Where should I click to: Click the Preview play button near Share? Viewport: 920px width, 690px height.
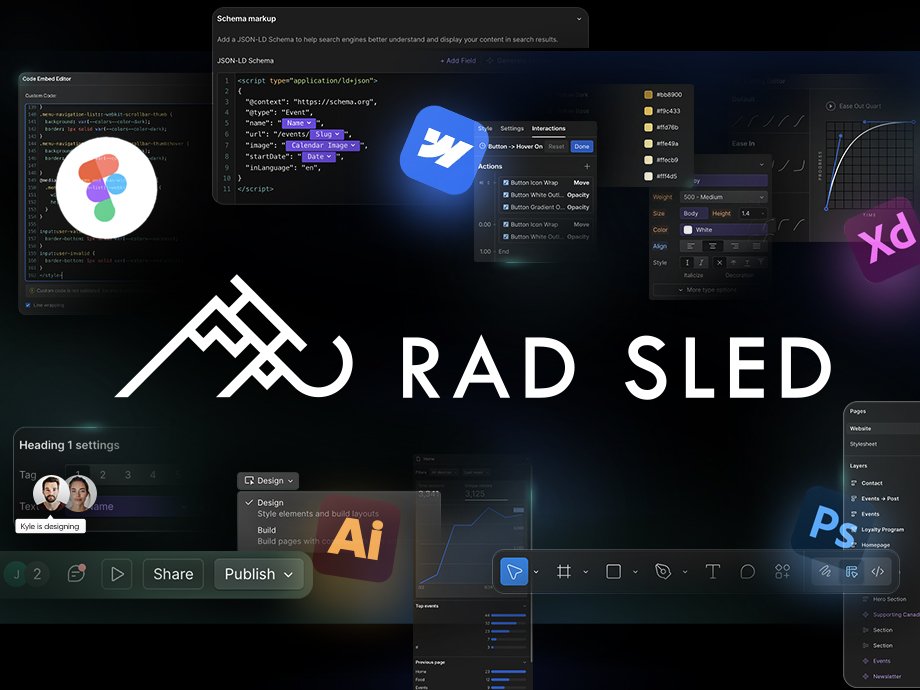tap(117, 574)
